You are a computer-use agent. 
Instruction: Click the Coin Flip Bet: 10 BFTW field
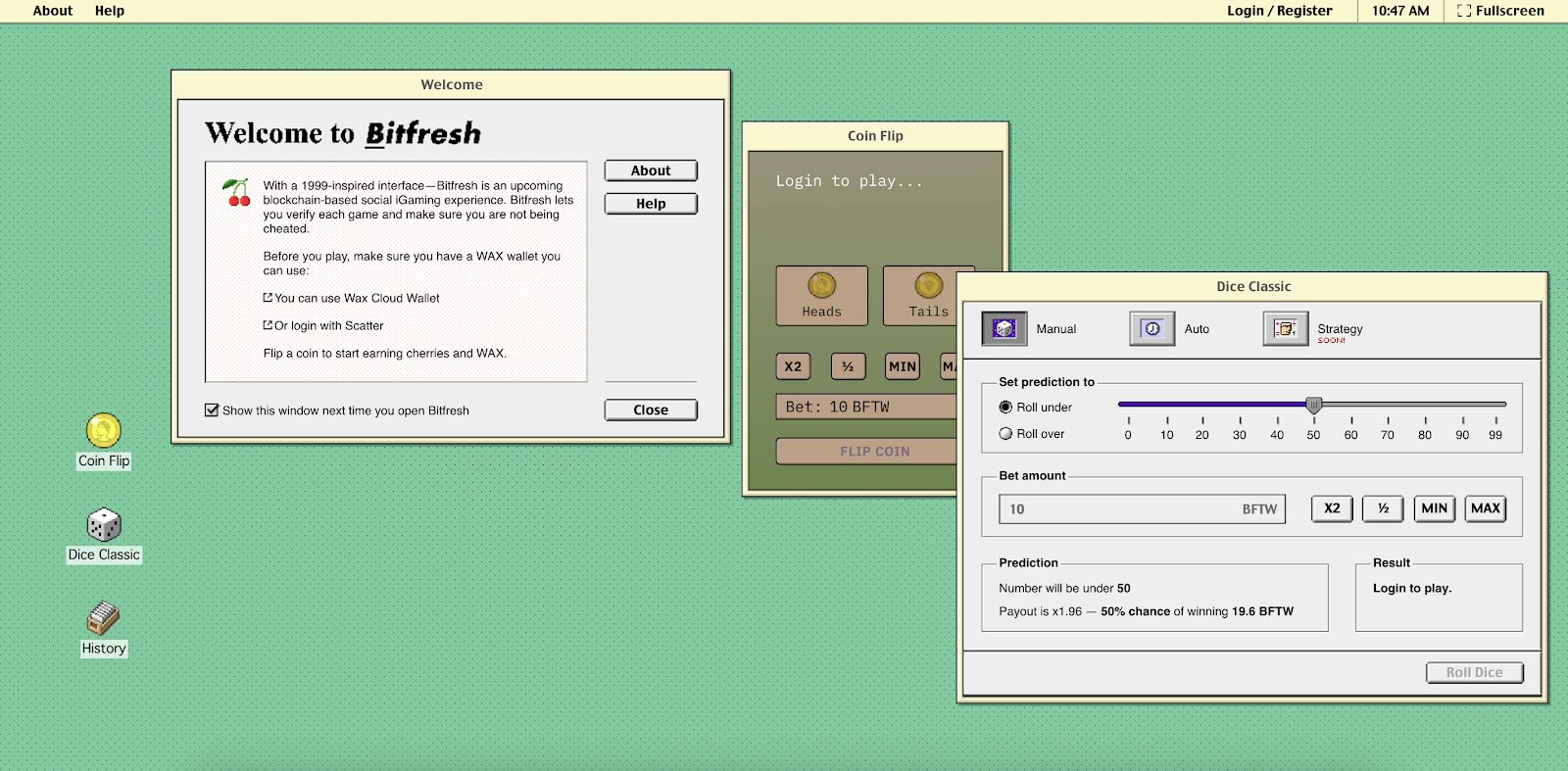866,407
